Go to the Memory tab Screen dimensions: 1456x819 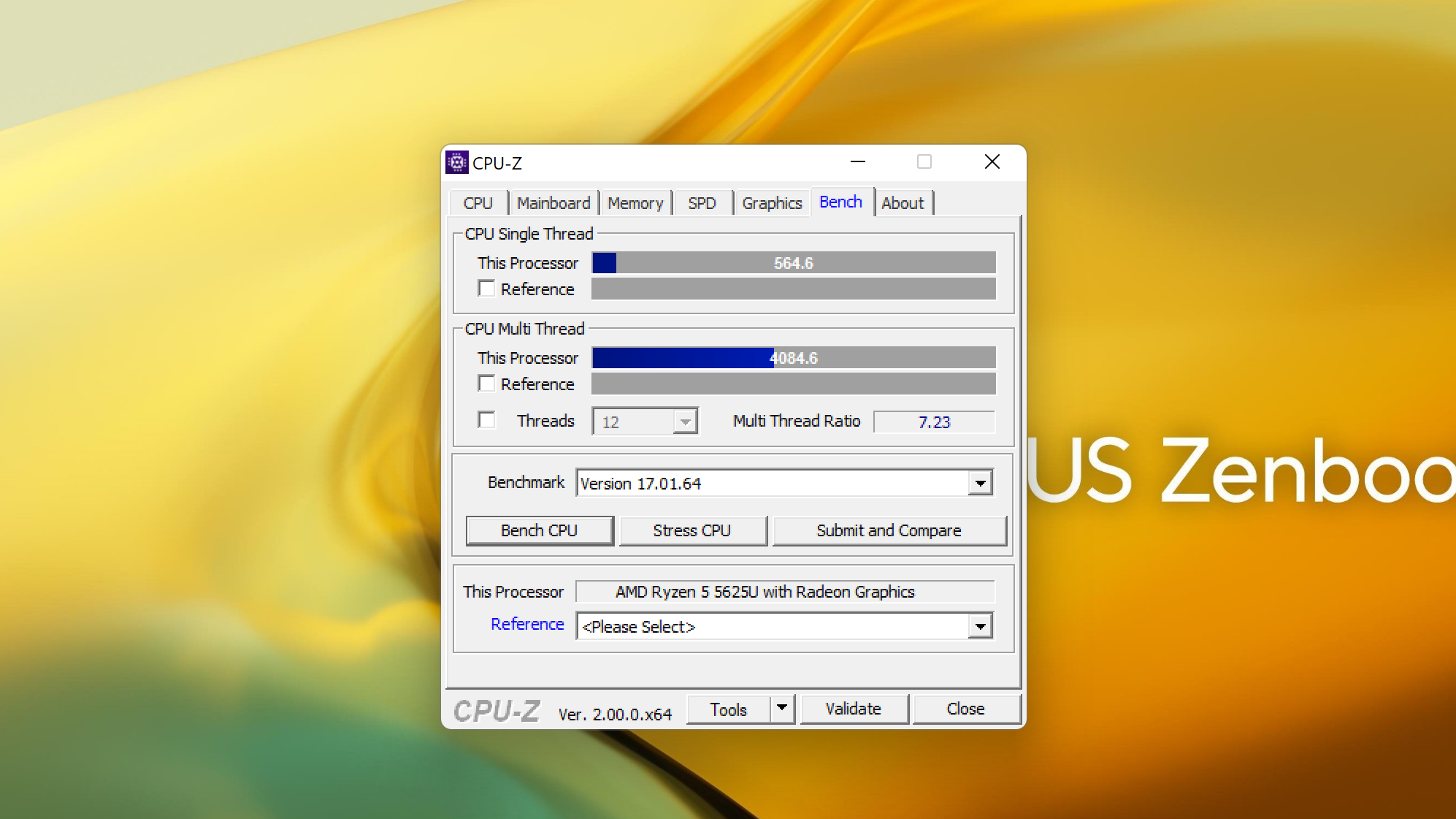635,203
